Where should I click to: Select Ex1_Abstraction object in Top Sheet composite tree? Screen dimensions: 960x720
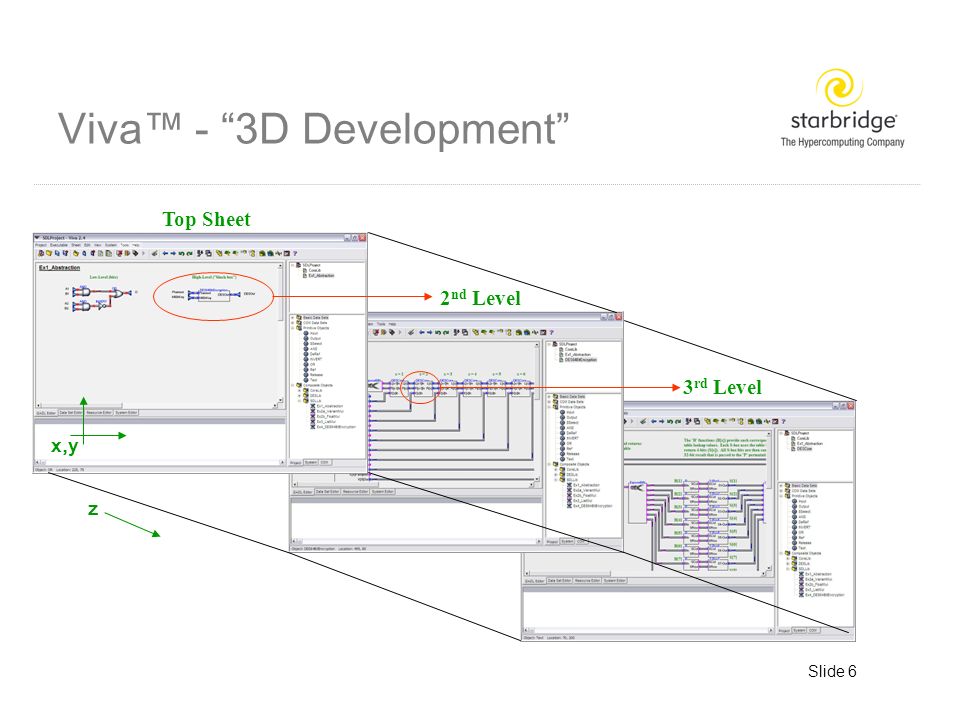(x=326, y=406)
